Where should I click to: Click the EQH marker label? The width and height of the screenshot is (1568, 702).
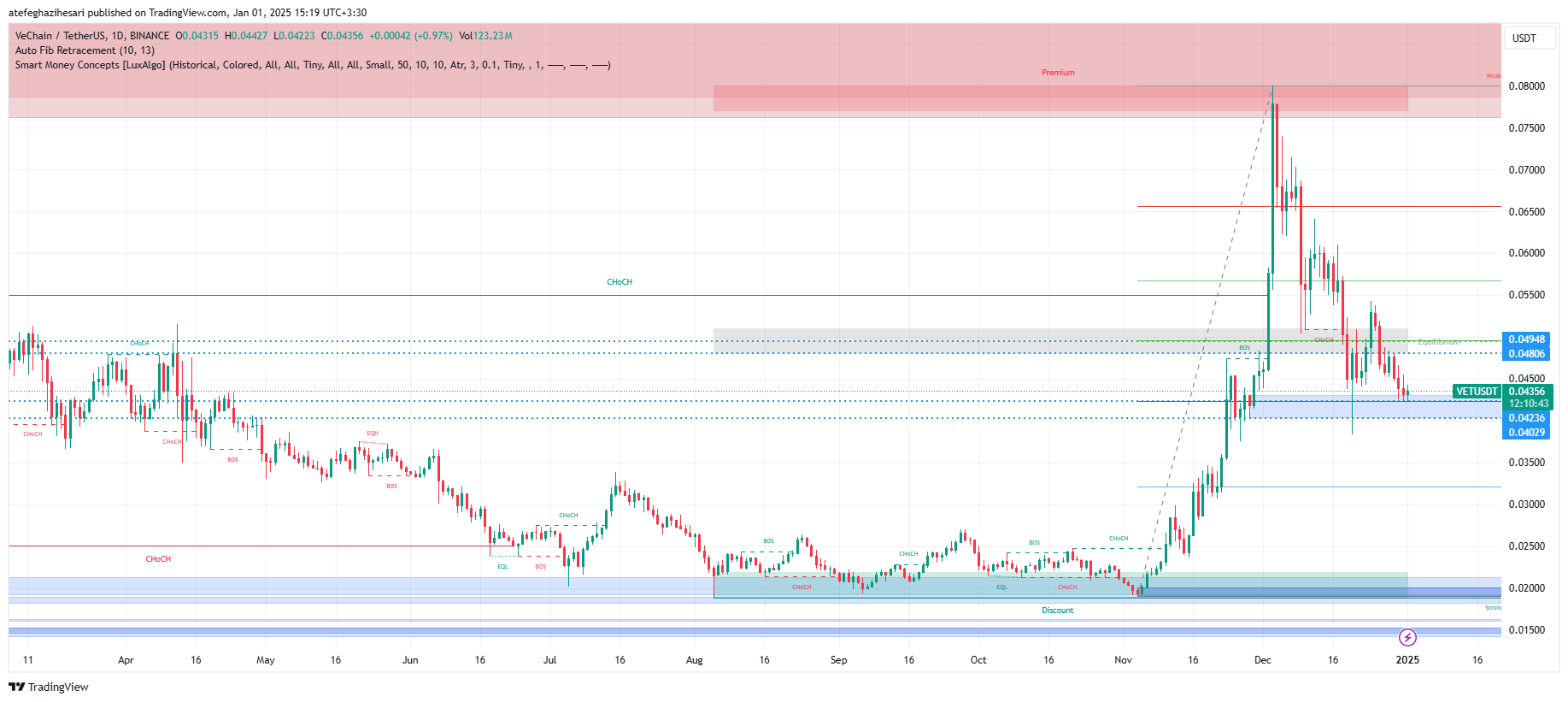pos(373,434)
